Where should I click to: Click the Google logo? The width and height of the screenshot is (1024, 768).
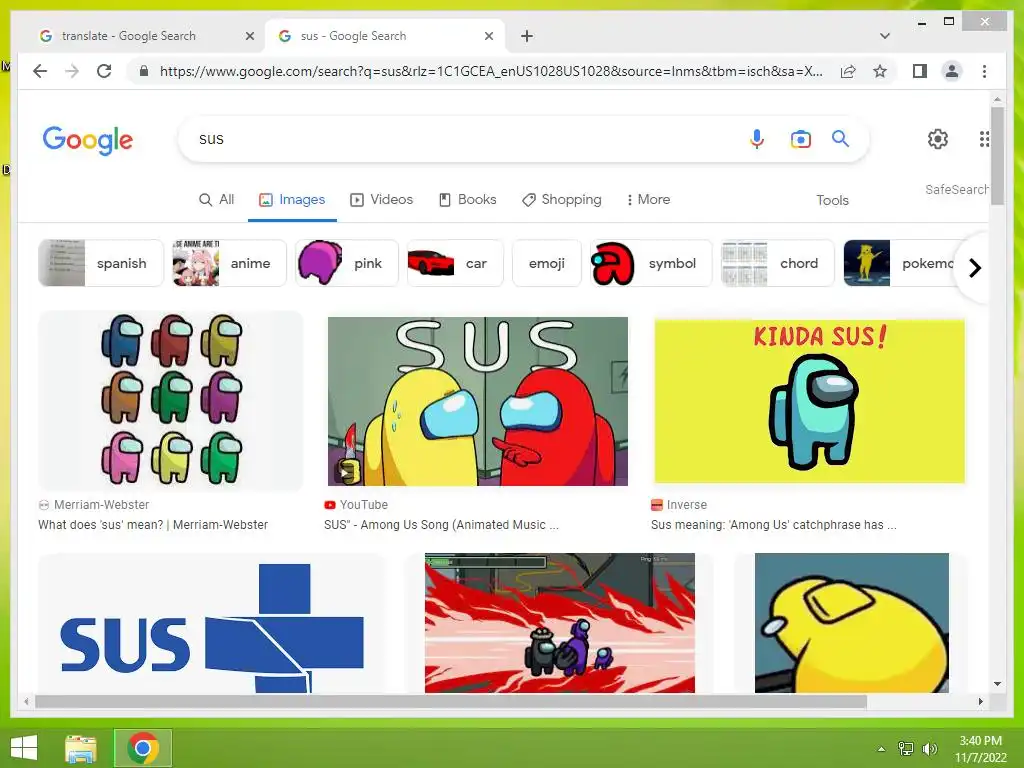(x=88, y=140)
